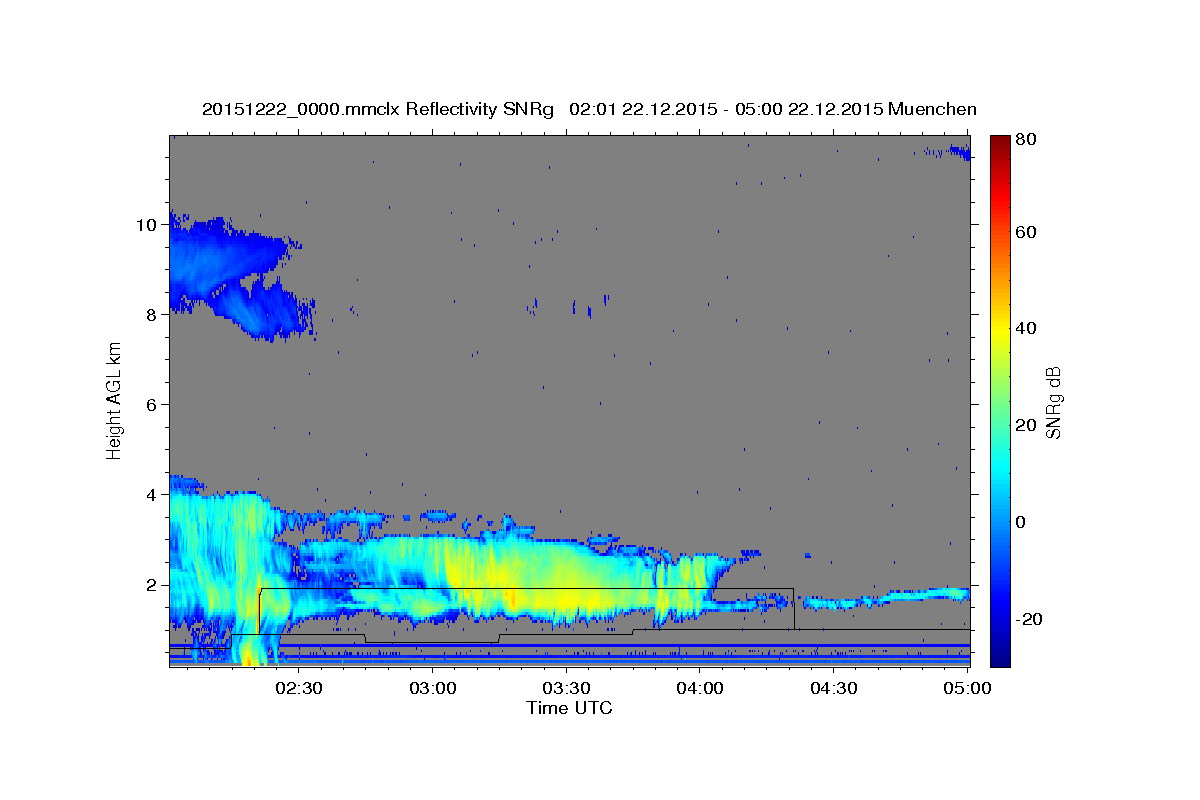Click the plot title text
The width and height of the screenshot is (1200, 800).
589,109
